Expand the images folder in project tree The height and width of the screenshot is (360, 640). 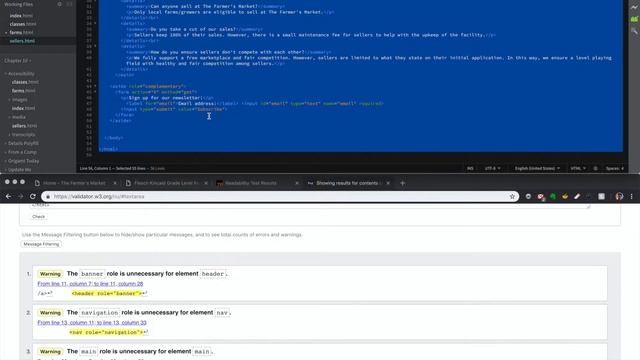coord(18,100)
